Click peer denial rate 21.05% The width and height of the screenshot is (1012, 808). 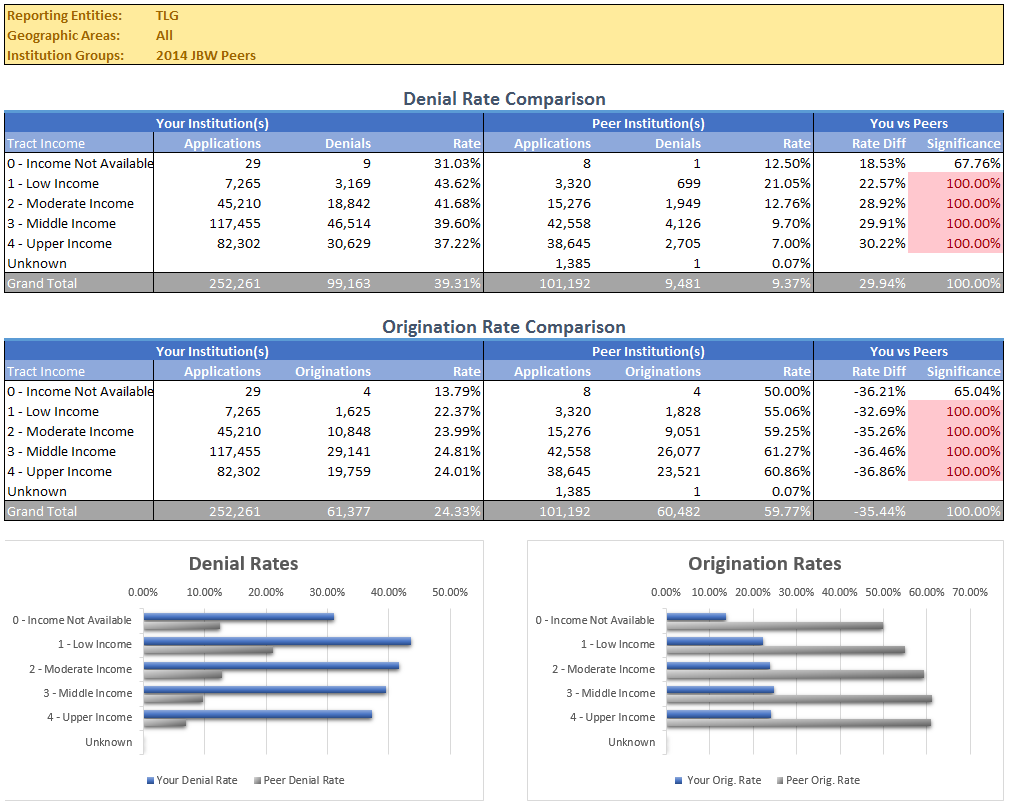click(787, 183)
